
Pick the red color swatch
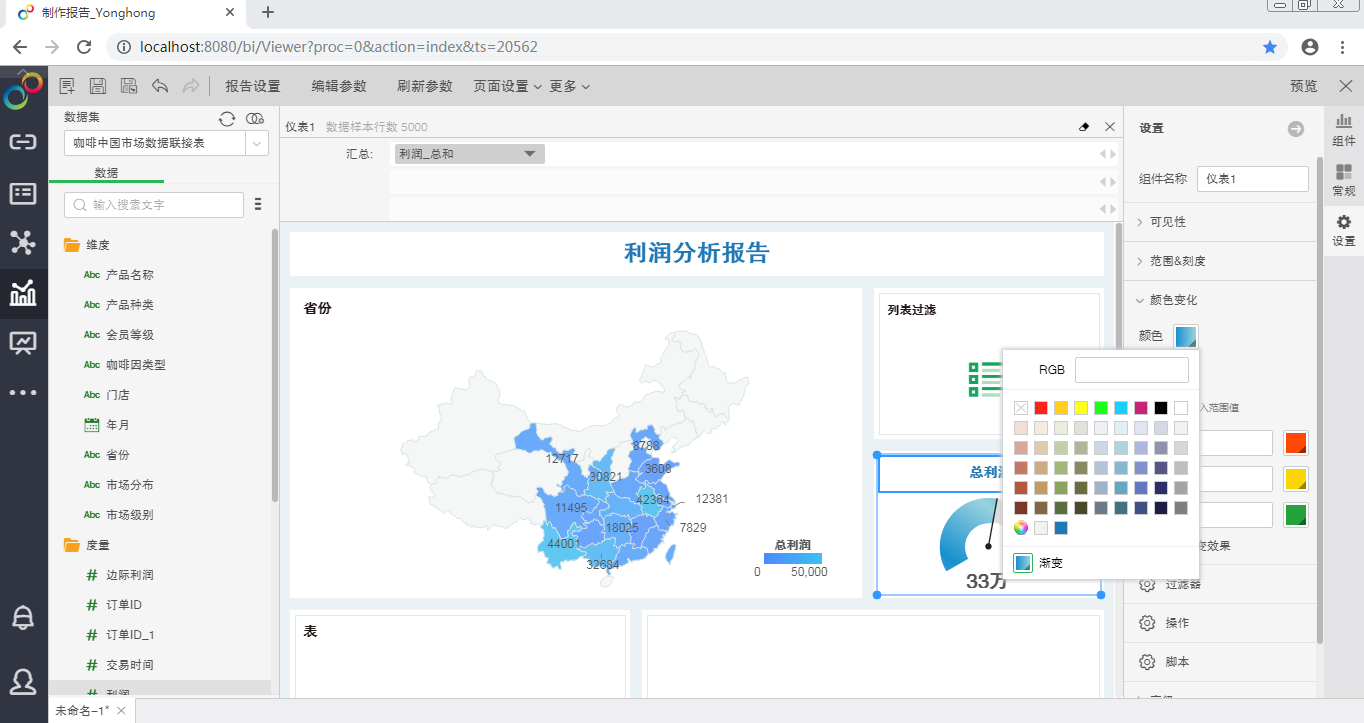(x=1041, y=408)
